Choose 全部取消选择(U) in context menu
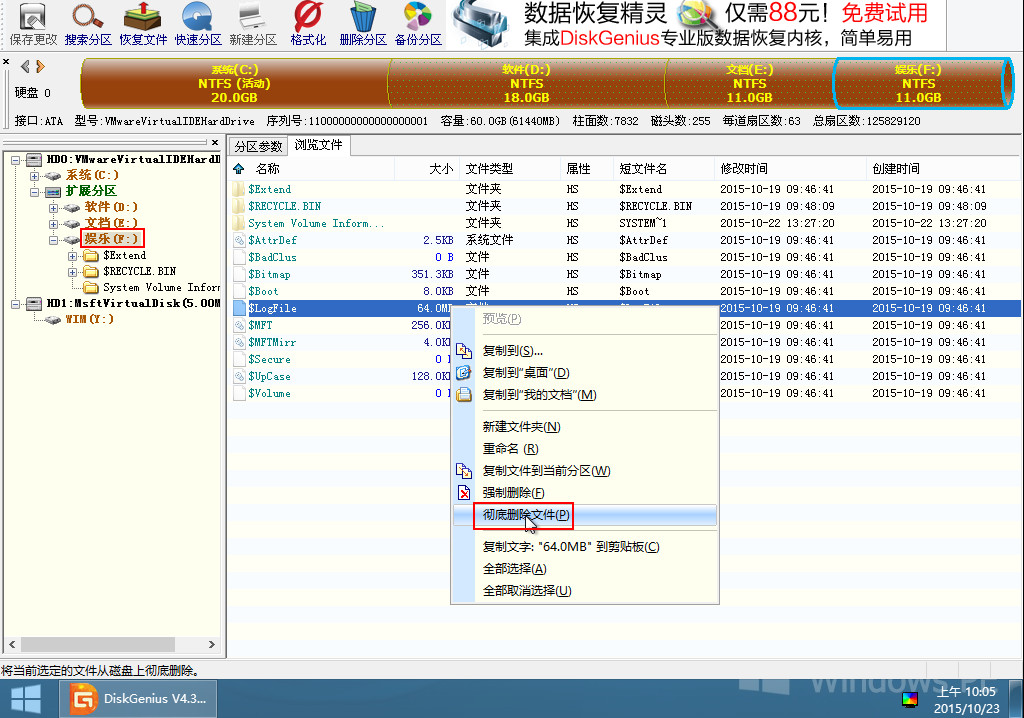1024x718 pixels. [x=586, y=591]
